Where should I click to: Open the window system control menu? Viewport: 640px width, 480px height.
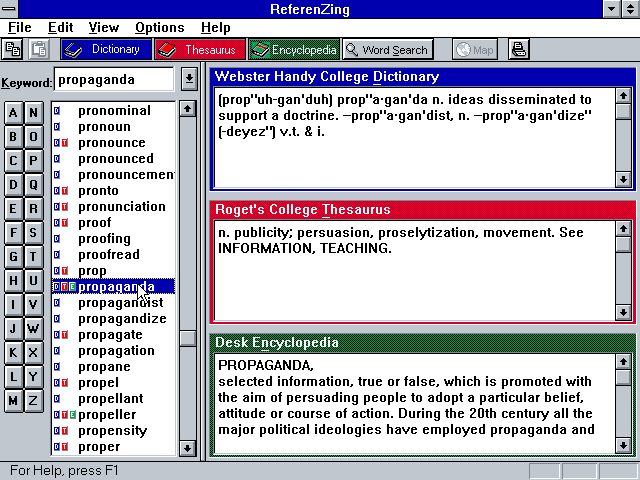click(x=9, y=9)
